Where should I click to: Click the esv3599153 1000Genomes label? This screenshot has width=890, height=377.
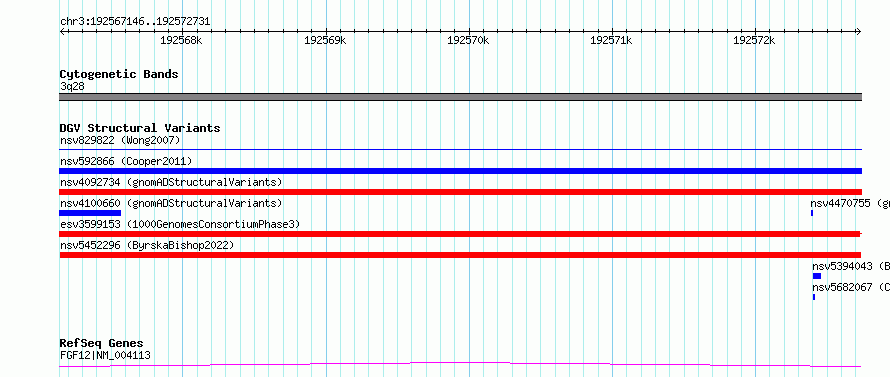click(180, 224)
